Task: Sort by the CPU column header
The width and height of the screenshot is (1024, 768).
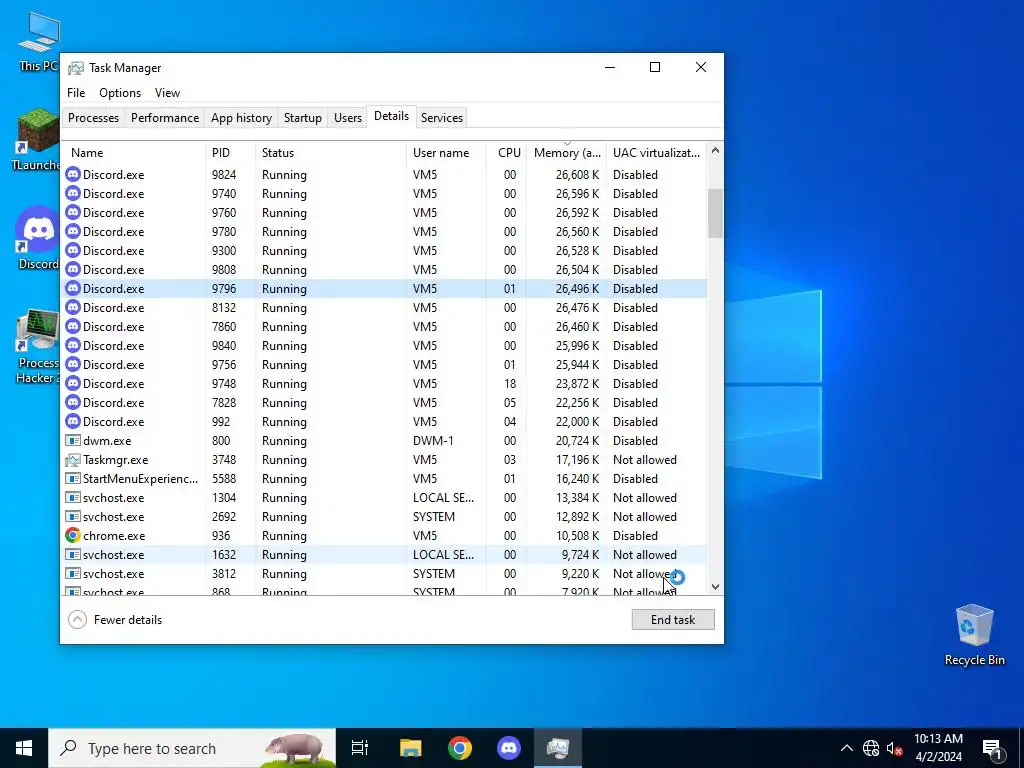Action: click(507, 153)
